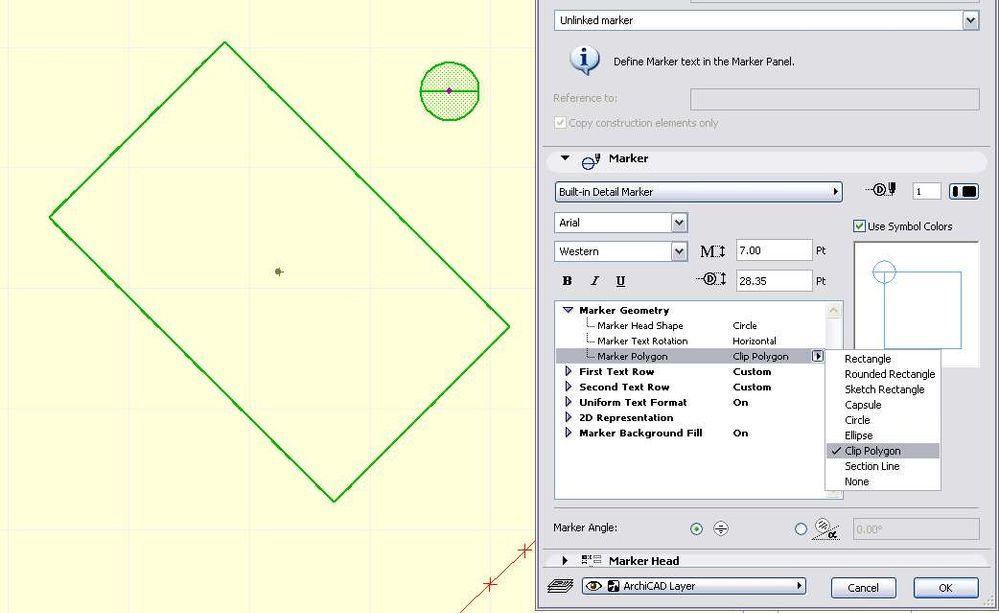Click the marker text size field 7.00
Image resolution: width=999 pixels, height=613 pixels.
(774, 250)
